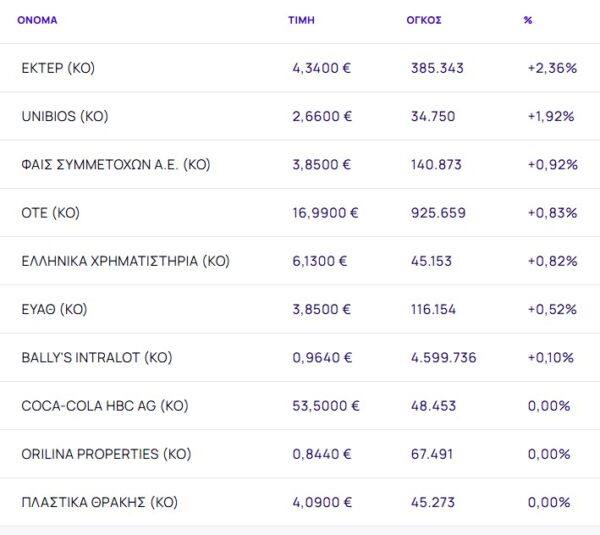This screenshot has height=535, width=600.
Task: Click the +0,82% change for ΕΛΛΗΝΙΚΑ ΧΡΗΜΑΤΙΣΤΗΡΙΑ
Action: 552,261
